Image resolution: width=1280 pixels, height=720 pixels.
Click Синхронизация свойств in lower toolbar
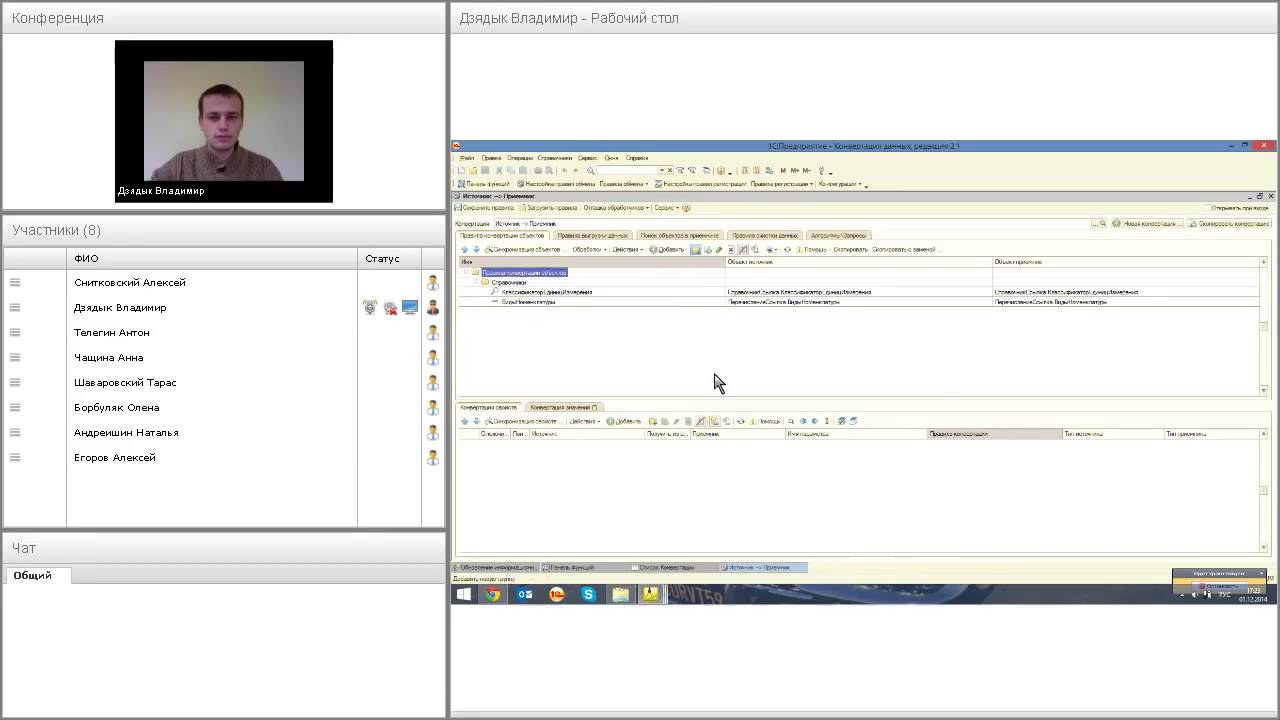pyautogui.click(x=523, y=421)
